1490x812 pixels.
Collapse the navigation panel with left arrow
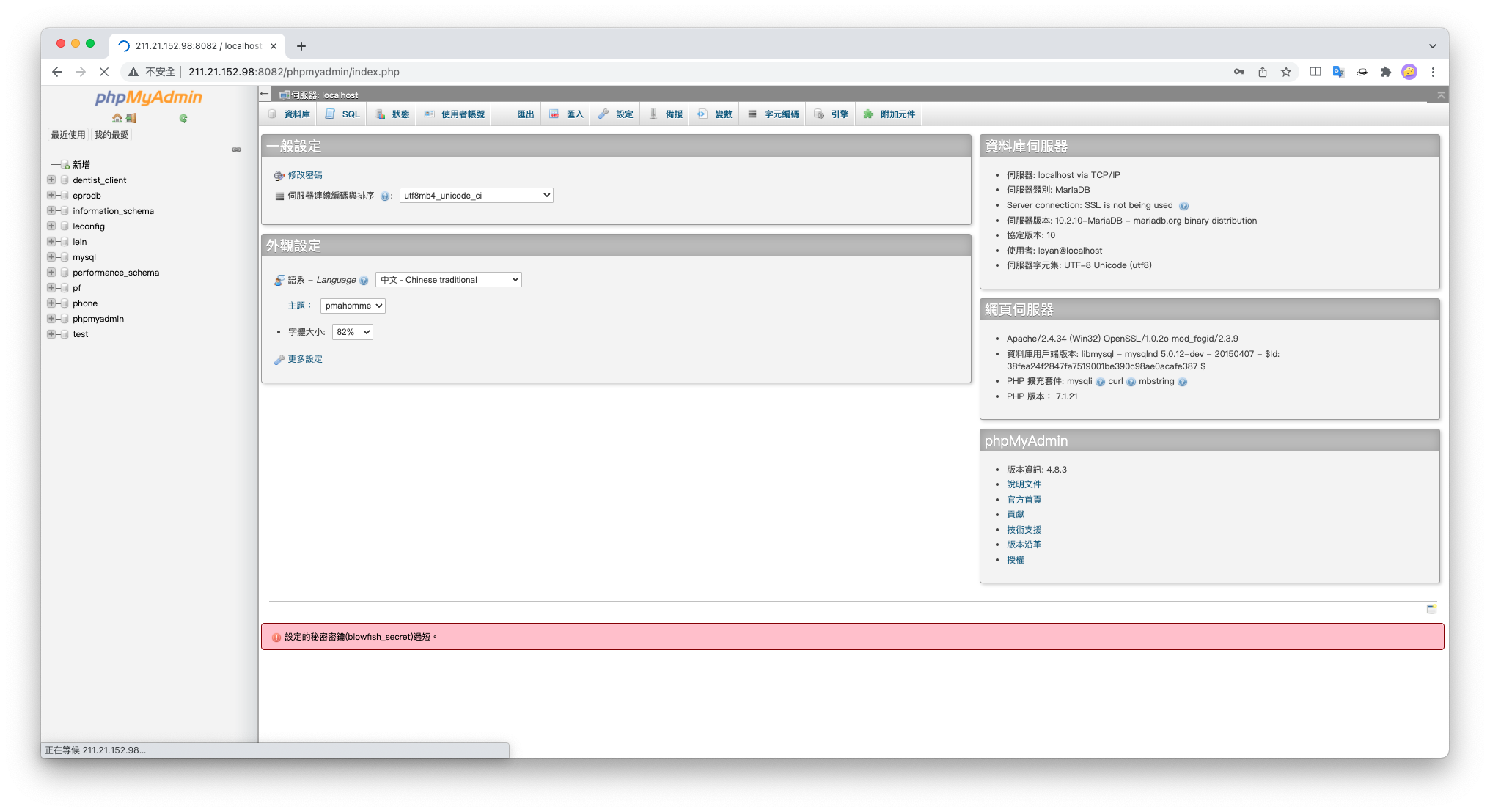(265, 94)
